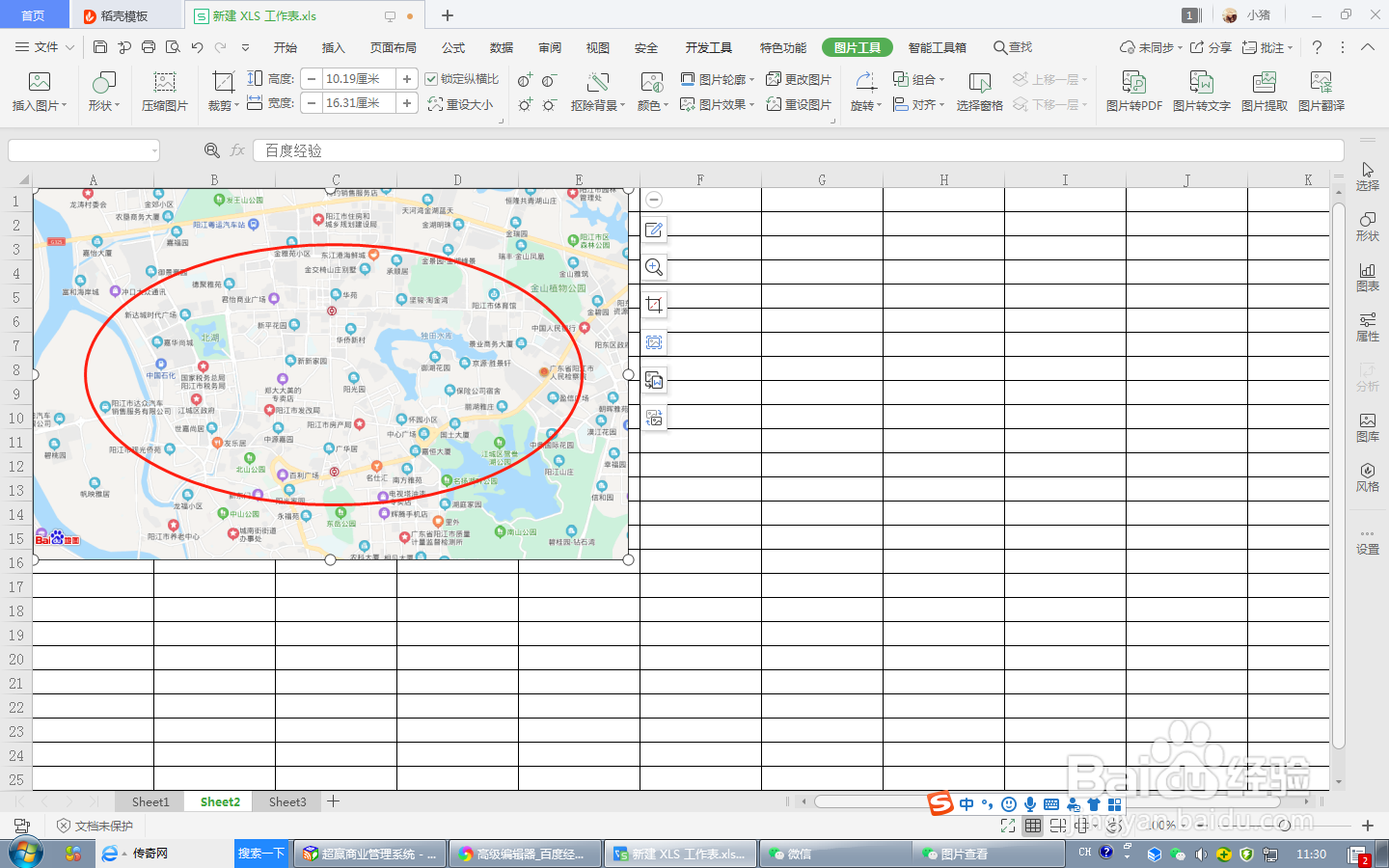
Task: Decrease picture brightness icon
Action: click(549, 104)
